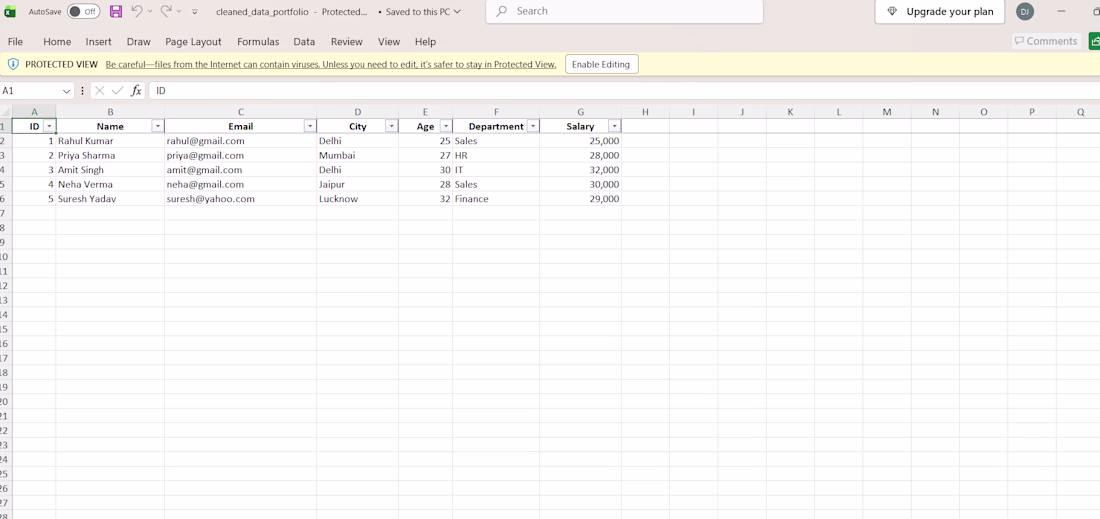
Task: Select the Department cell 'HR'
Action: pos(496,156)
